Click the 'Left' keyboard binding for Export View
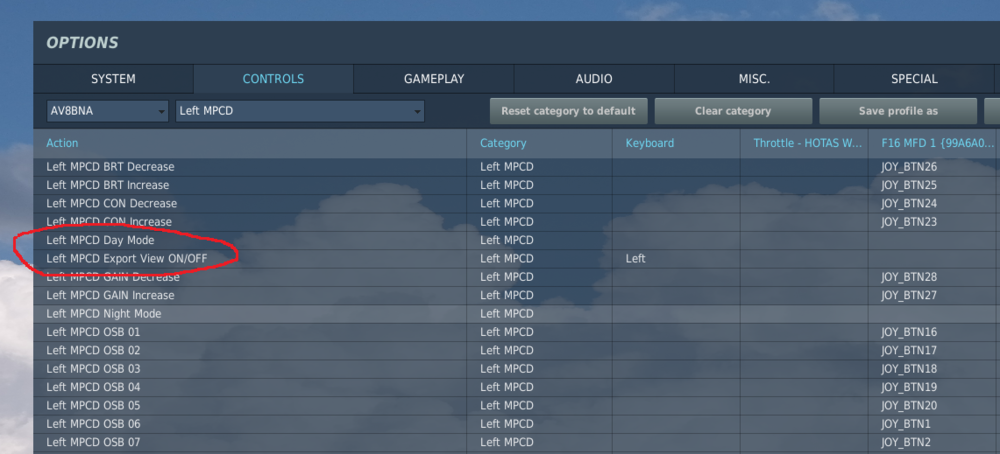The height and width of the screenshot is (454, 1000). [x=677, y=259]
